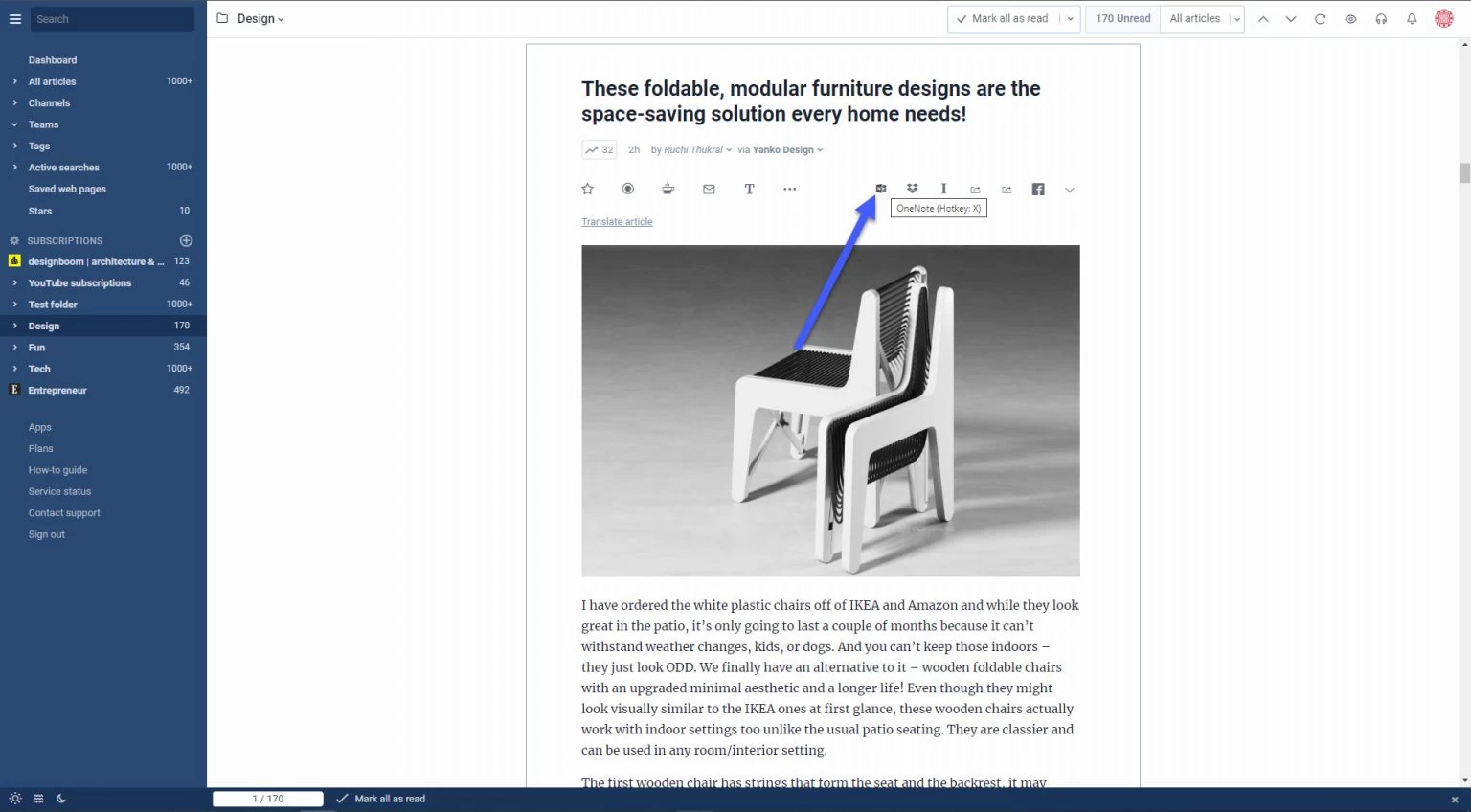Open the hamburger menu icon
Screen dimensions: 1471x812
pyautogui.click(x=14, y=19)
